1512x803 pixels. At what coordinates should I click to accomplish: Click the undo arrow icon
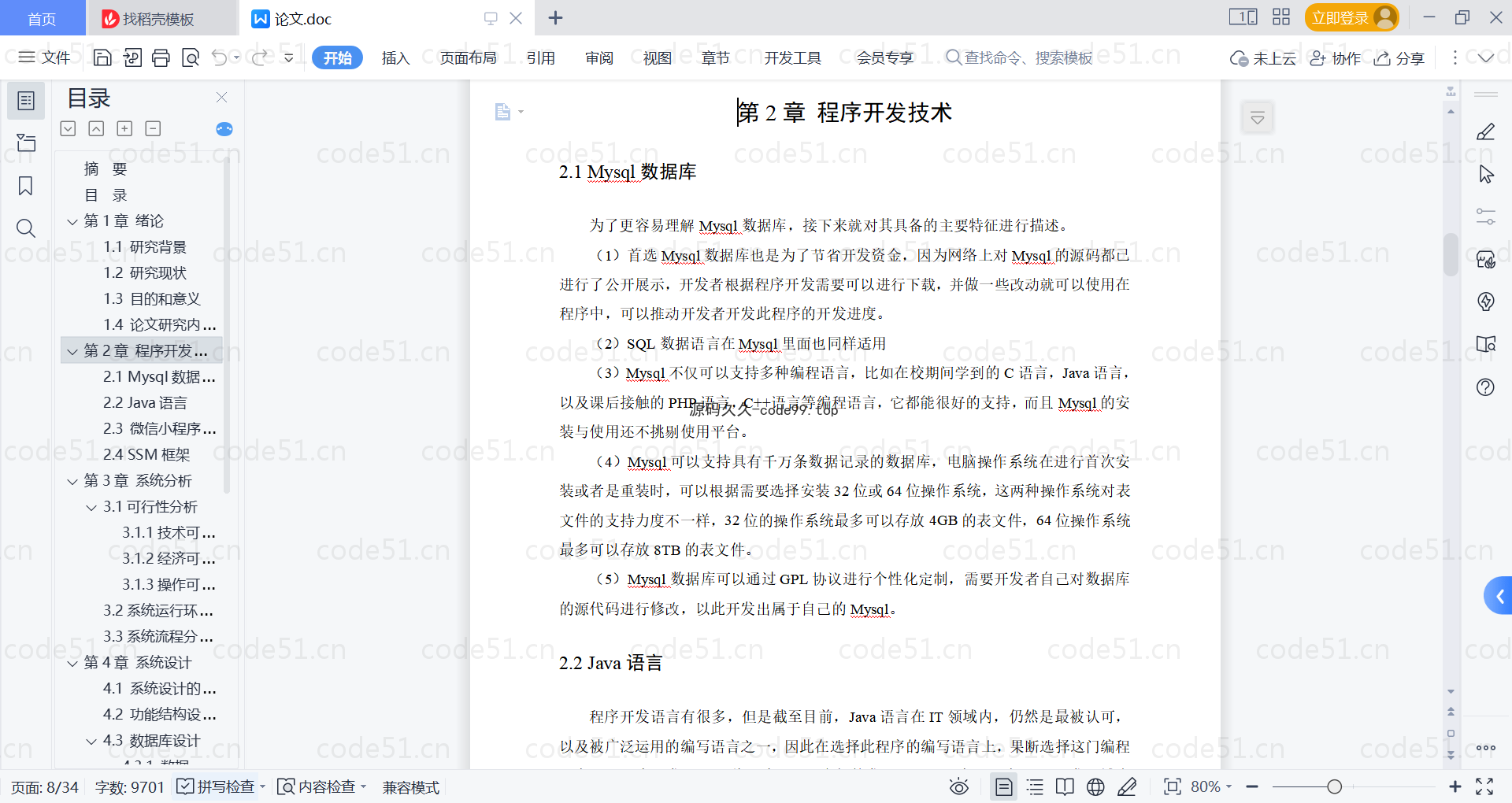(x=220, y=57)
